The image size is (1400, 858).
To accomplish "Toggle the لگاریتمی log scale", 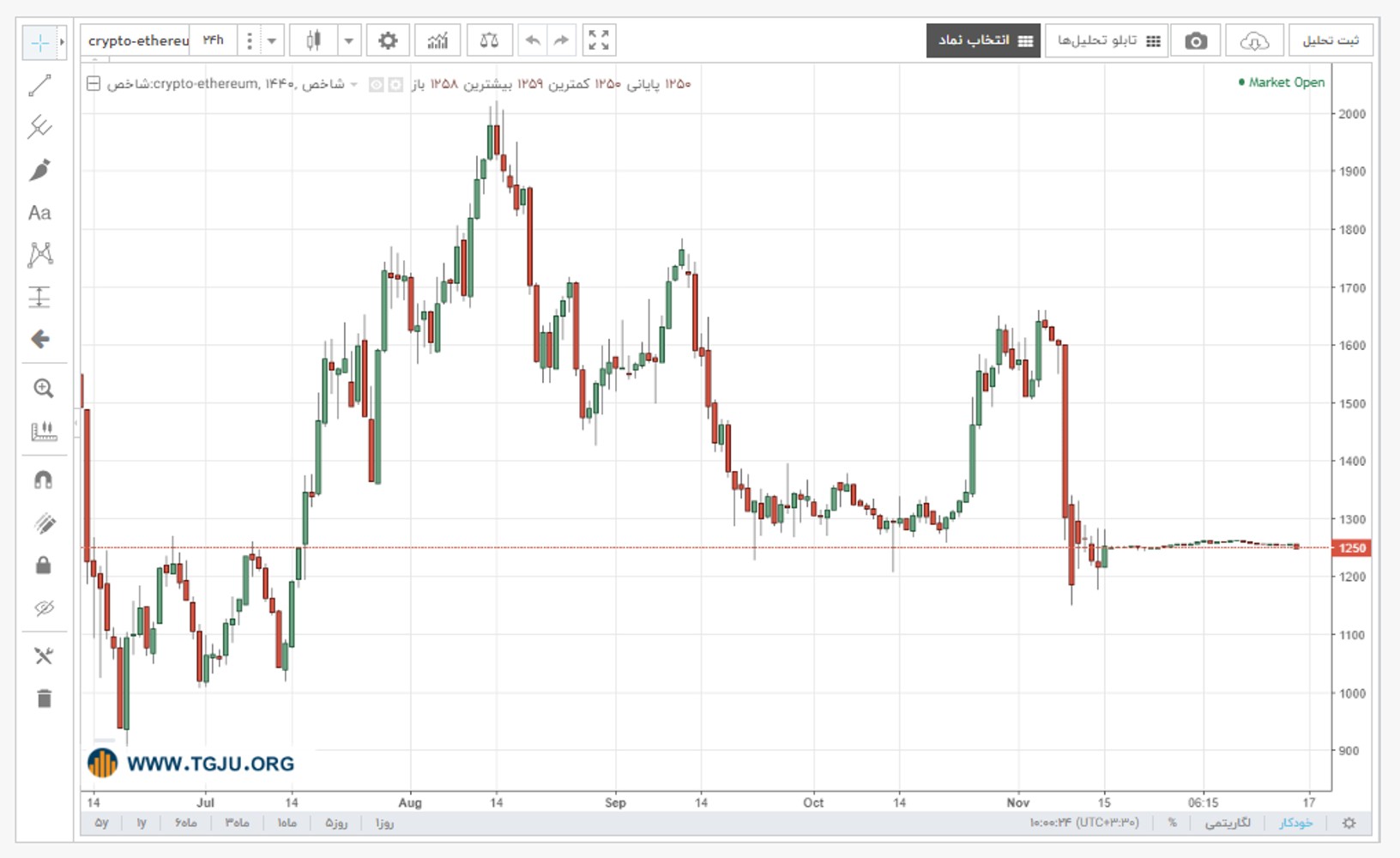I will coord(1228,823).
